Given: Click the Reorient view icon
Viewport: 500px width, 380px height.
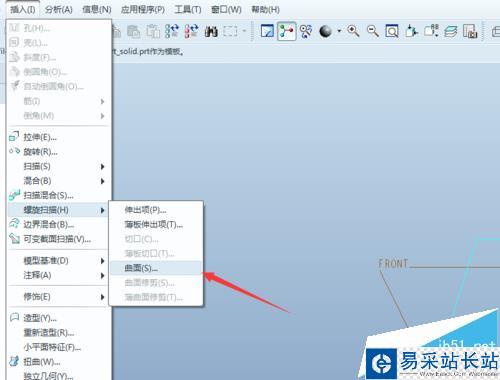Looking at the screenshot, I should pos(411,31).
